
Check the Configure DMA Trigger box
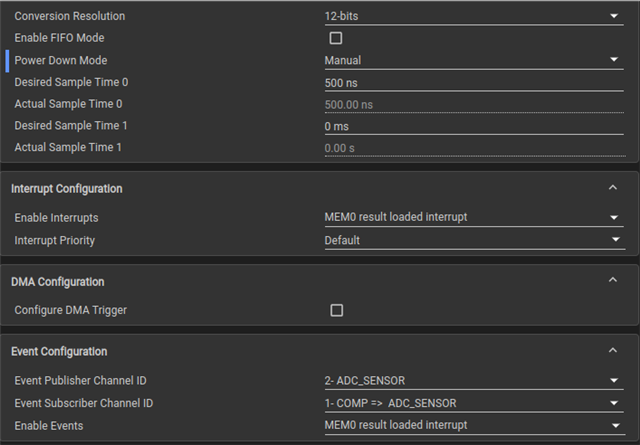[x=337, y=310]
